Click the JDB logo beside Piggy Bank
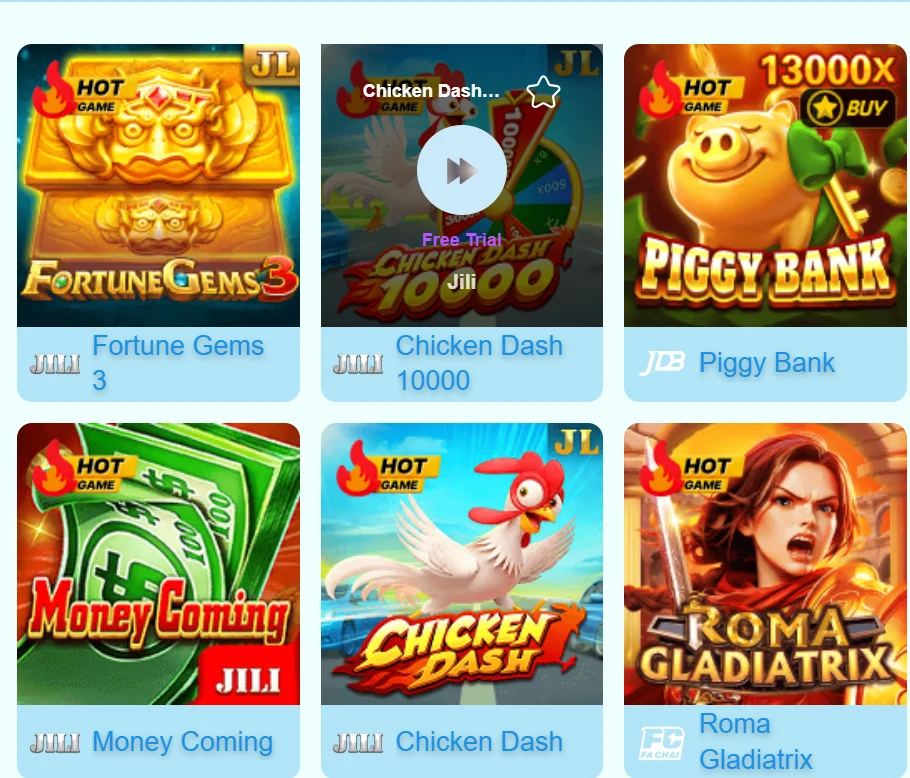The height and width of the screenshot is (778, 910). pos(662,363)
